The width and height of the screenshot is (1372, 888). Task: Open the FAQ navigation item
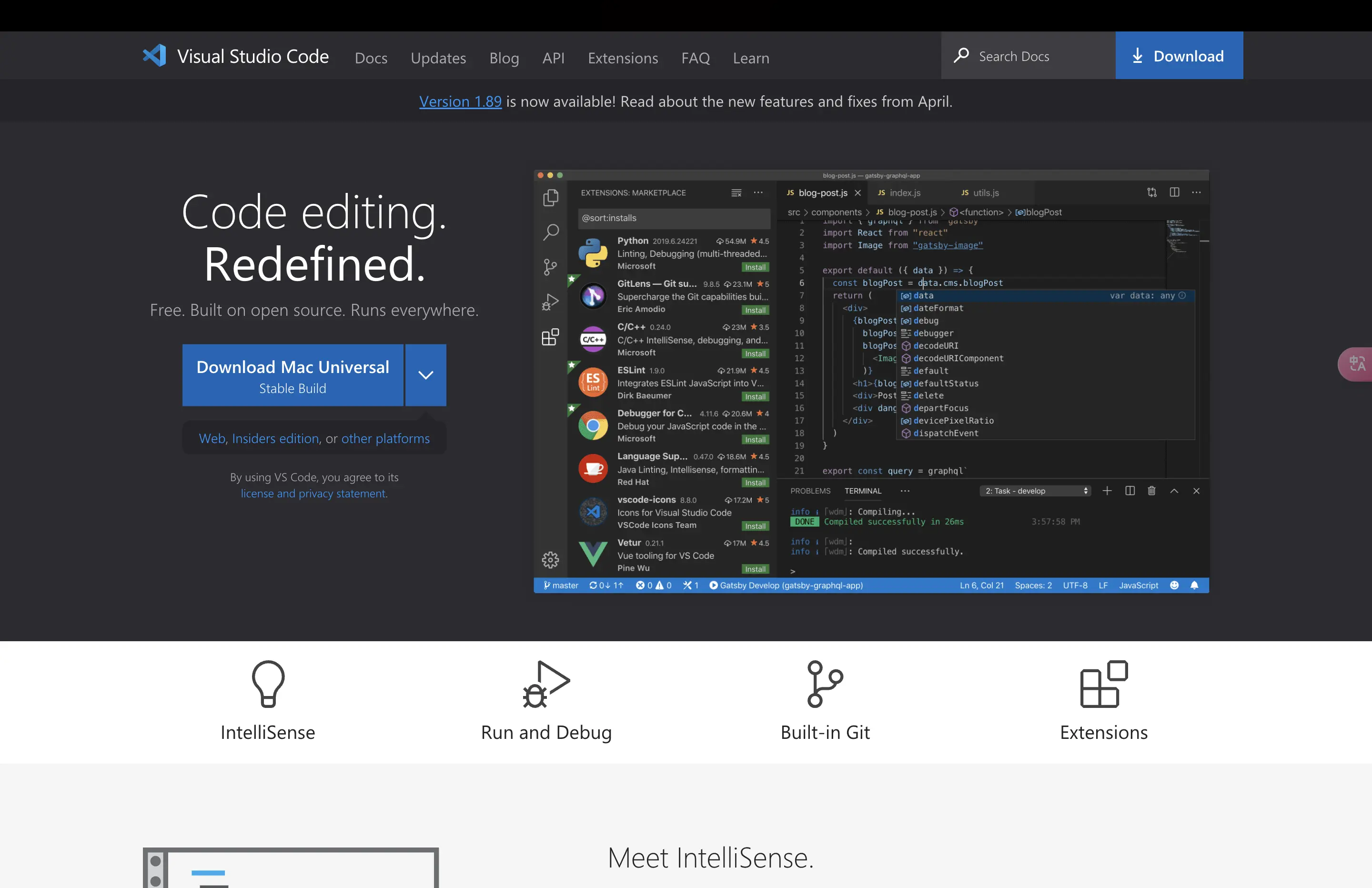coord(695,58)
